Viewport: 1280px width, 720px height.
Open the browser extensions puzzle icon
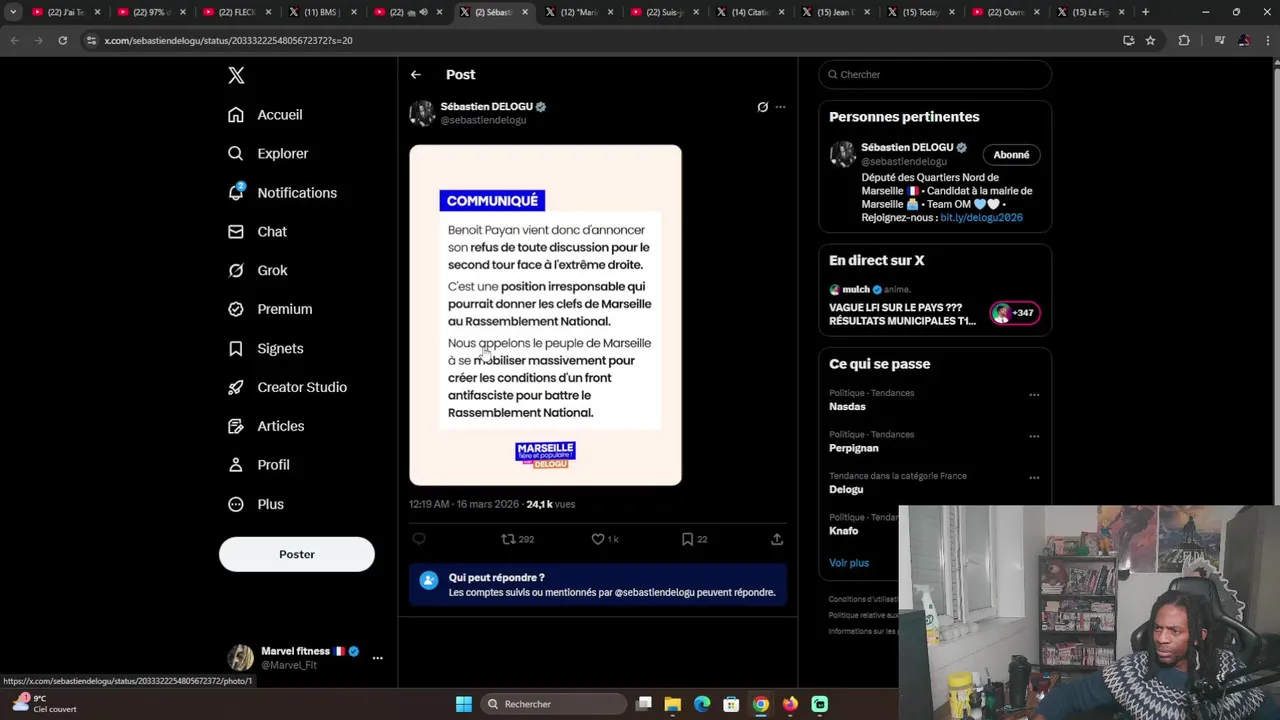click(x=1184, y=40)
